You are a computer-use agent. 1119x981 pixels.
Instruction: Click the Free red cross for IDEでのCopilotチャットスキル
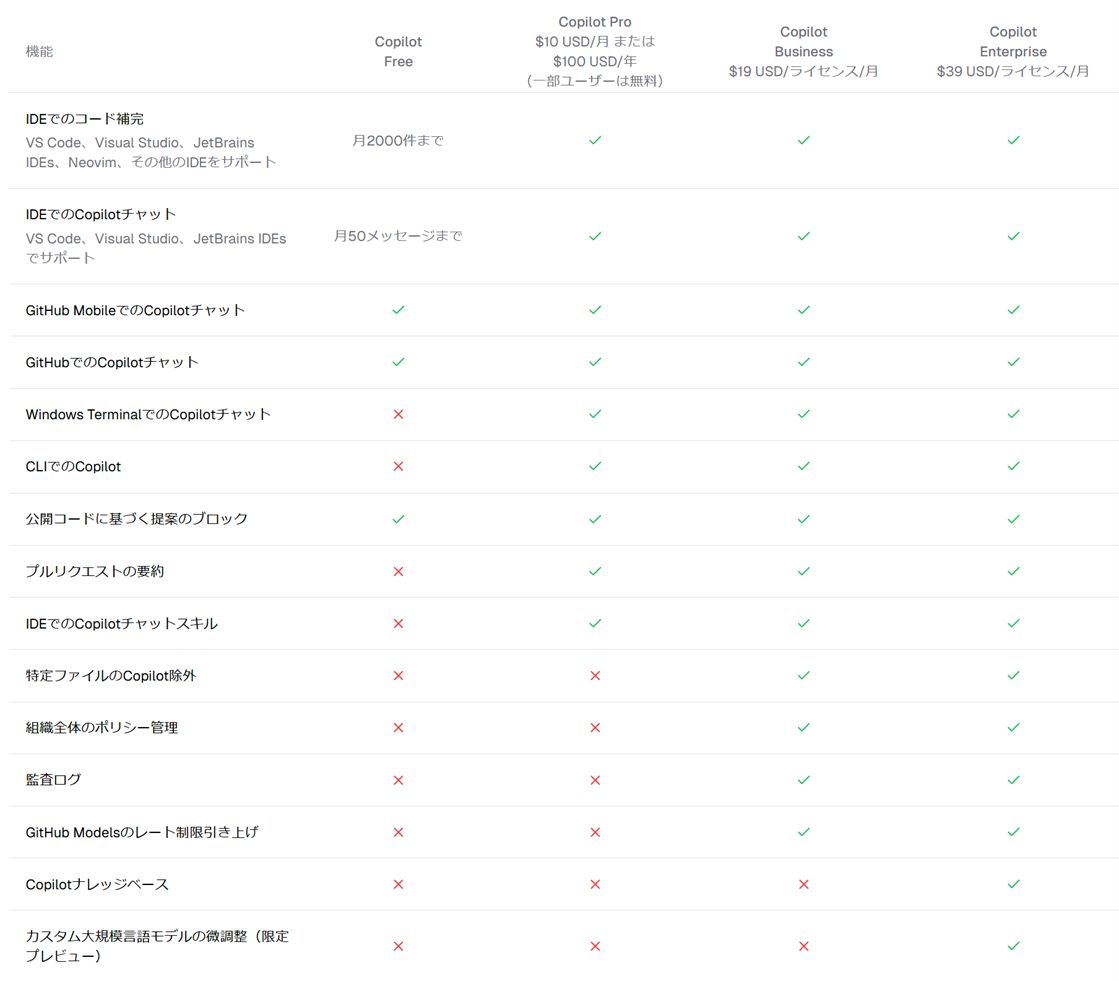398,624
